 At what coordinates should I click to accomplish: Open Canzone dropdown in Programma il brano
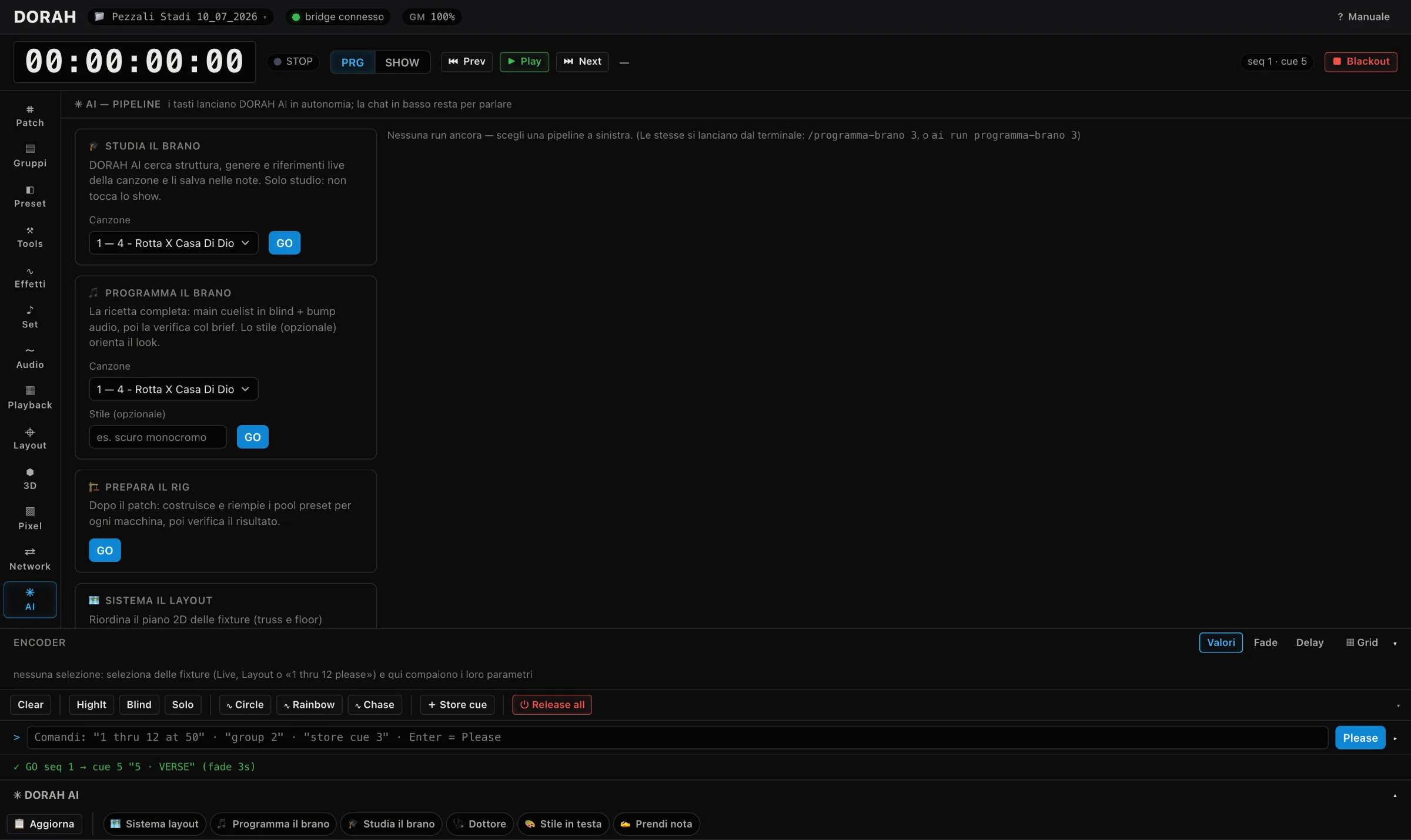click(173, 389)
